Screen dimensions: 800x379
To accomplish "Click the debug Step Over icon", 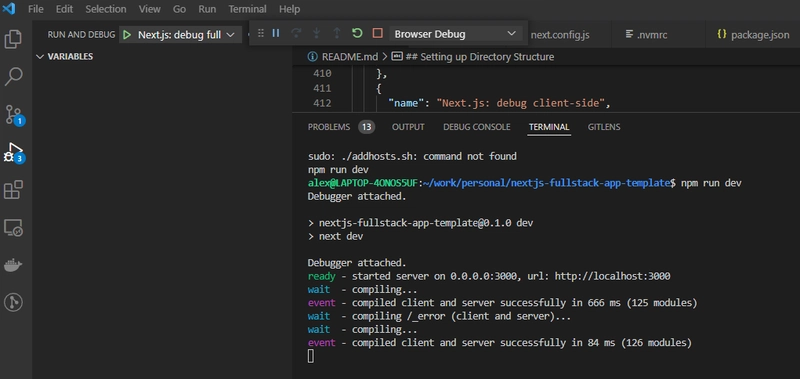I will pyautogui.click(x=296, y=33).
